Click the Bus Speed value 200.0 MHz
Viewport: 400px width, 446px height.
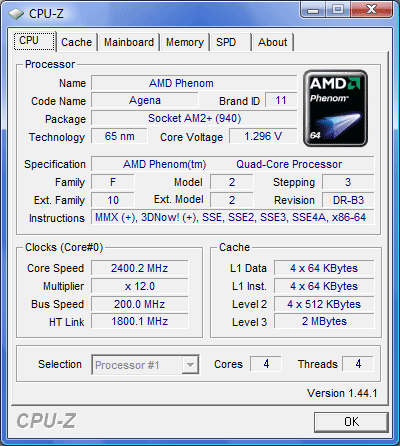[x=140, y=304]
